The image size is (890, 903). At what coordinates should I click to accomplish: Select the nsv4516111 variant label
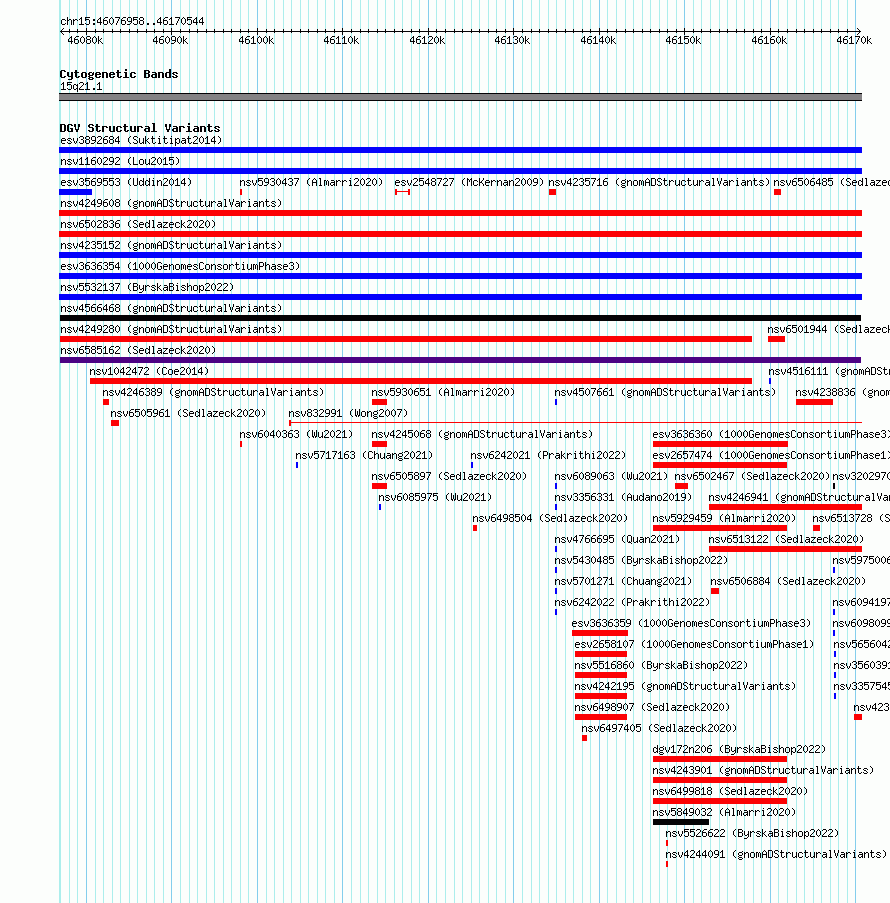[829, 371]
